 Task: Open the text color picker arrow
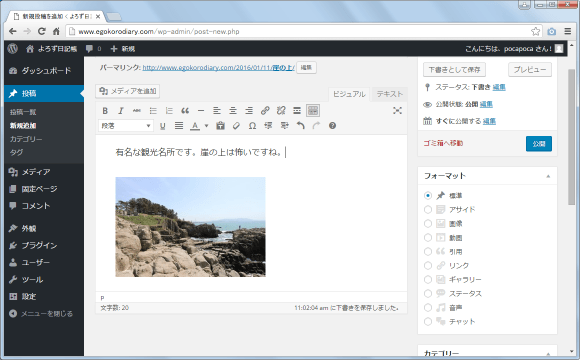point(206,126)
